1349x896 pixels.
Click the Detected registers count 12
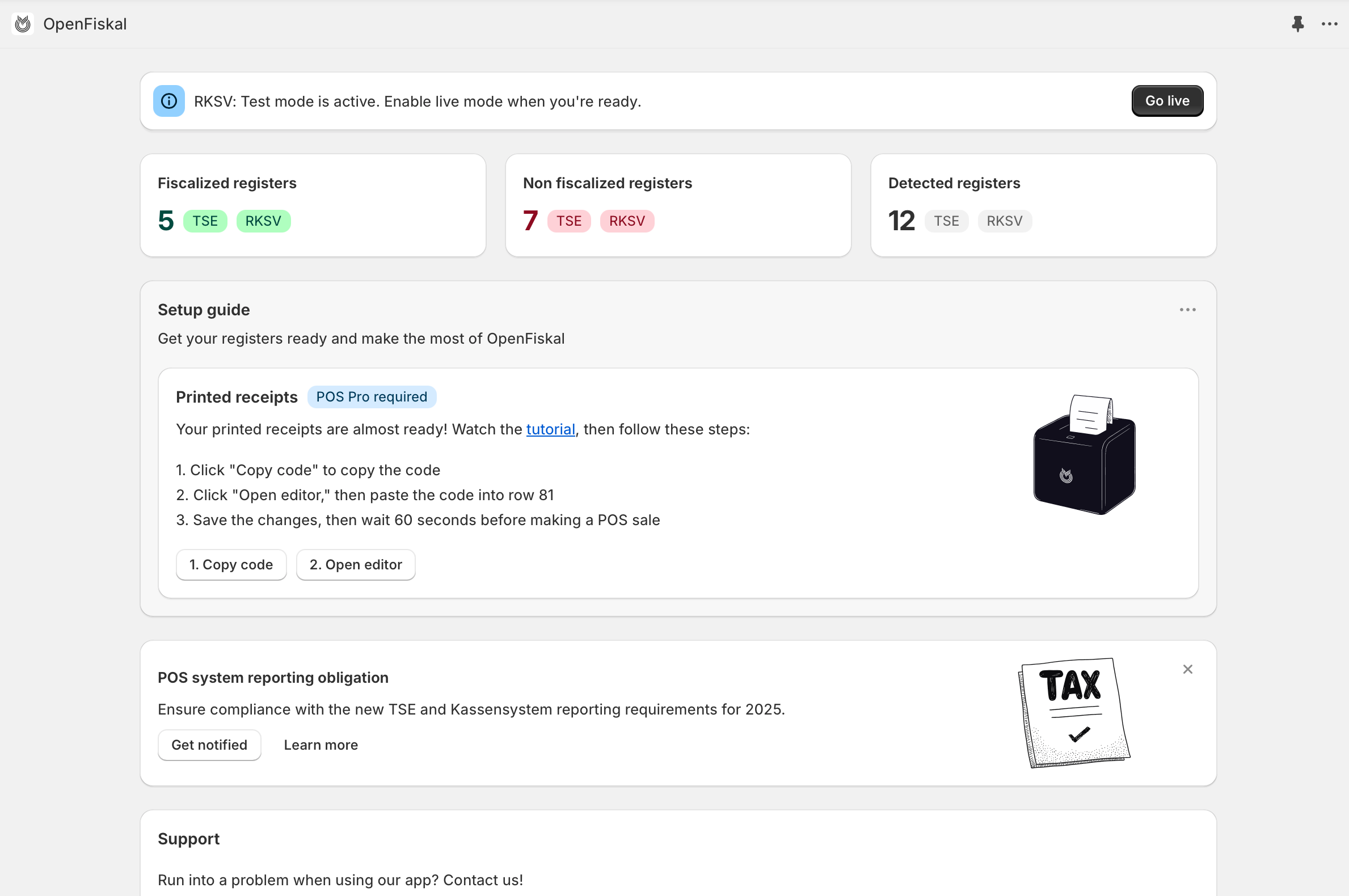point(901,221)
